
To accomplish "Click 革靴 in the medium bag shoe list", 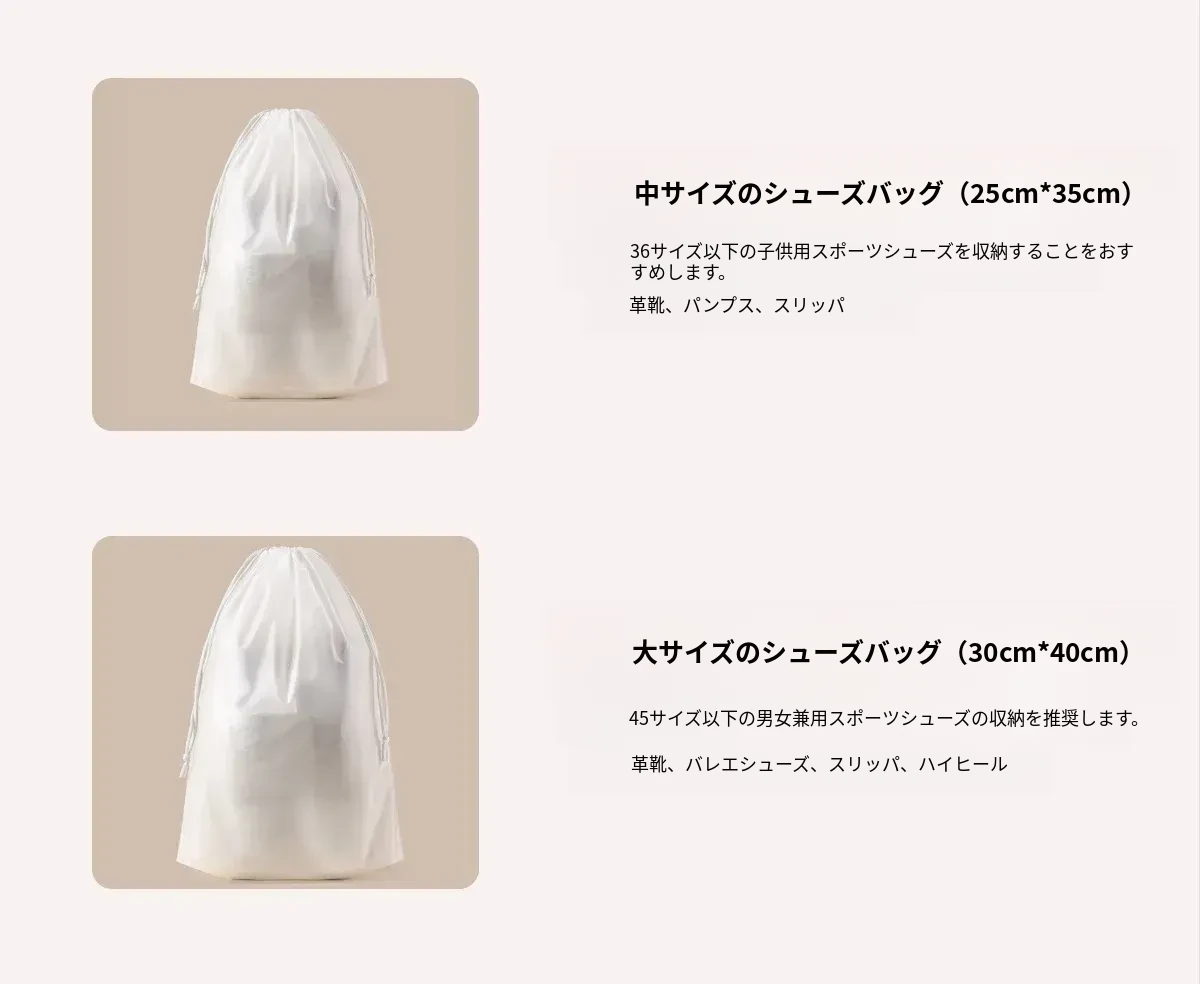I will coord(646,306).
